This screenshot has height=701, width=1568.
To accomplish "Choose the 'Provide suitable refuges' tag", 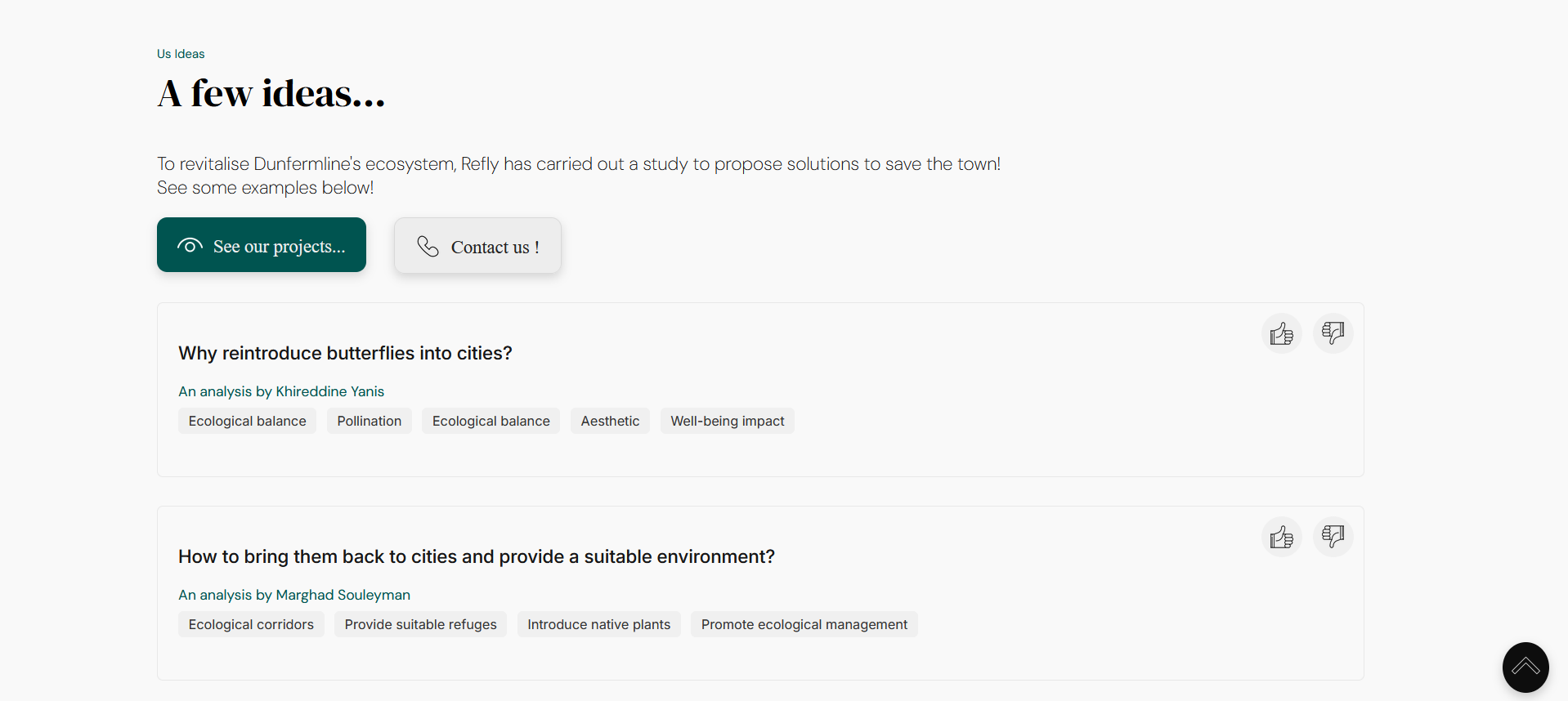I will pos(420,624).
